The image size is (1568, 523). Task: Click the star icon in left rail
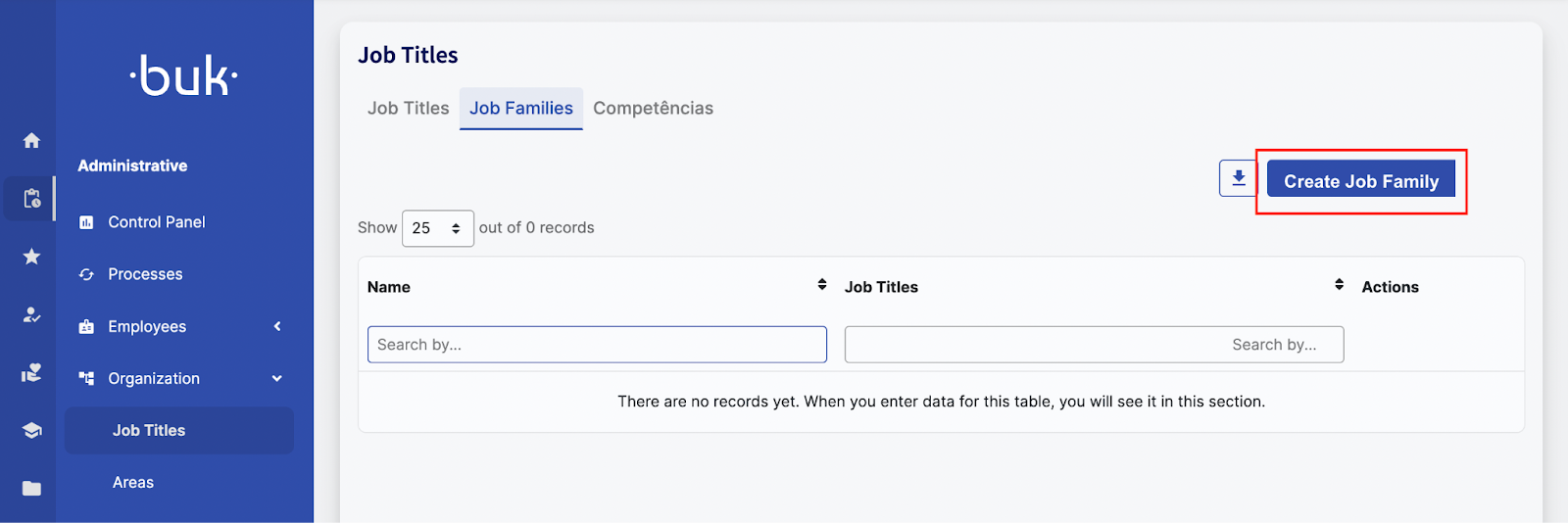pyautogui.click(x=31, y=257)
